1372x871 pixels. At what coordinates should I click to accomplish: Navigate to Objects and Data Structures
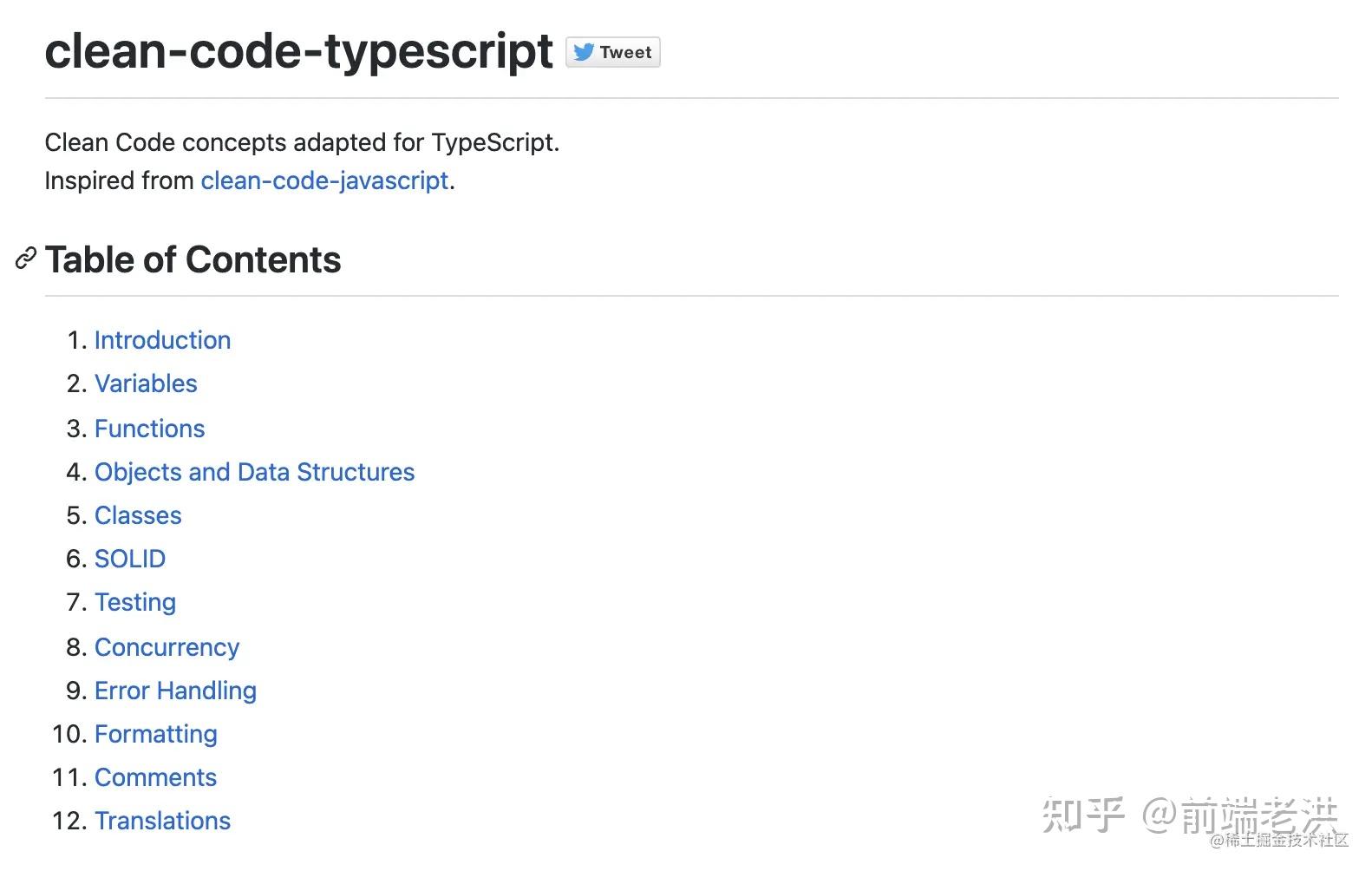tap(254, 472)
